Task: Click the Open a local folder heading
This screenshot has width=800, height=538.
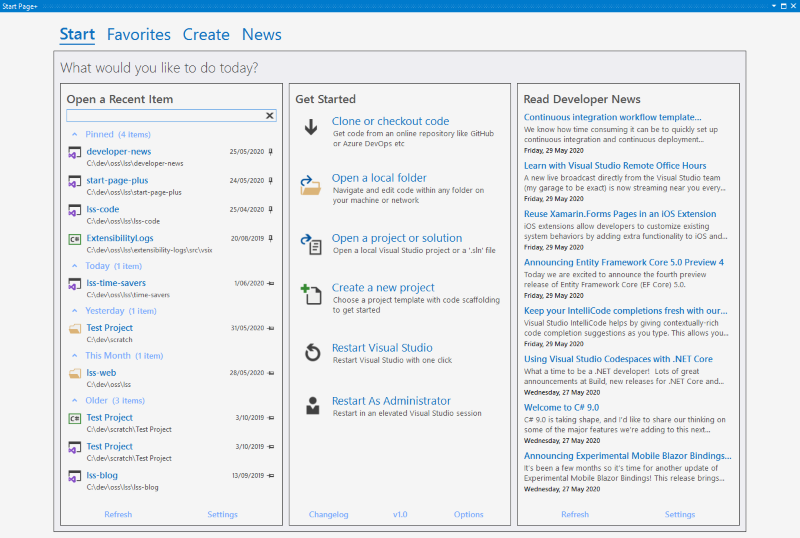Action: coord(379,178)
